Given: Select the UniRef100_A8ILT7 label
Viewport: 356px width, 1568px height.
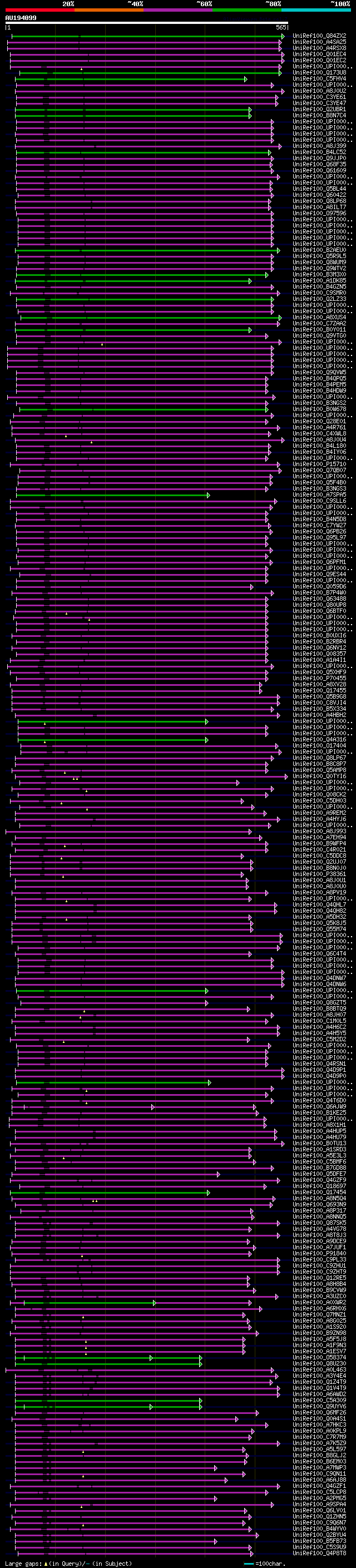Looking at the screenshot, I should 319,207.
